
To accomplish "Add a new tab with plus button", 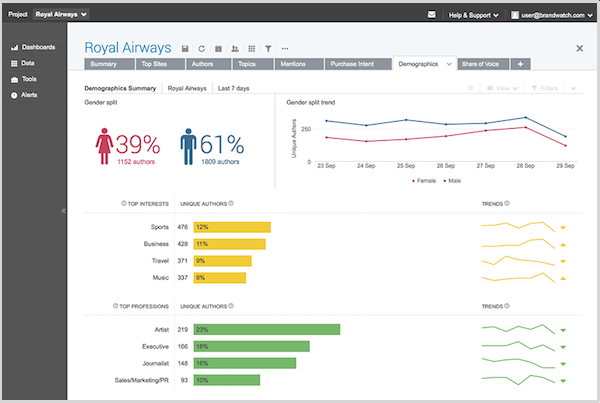I will click(520, 64).
